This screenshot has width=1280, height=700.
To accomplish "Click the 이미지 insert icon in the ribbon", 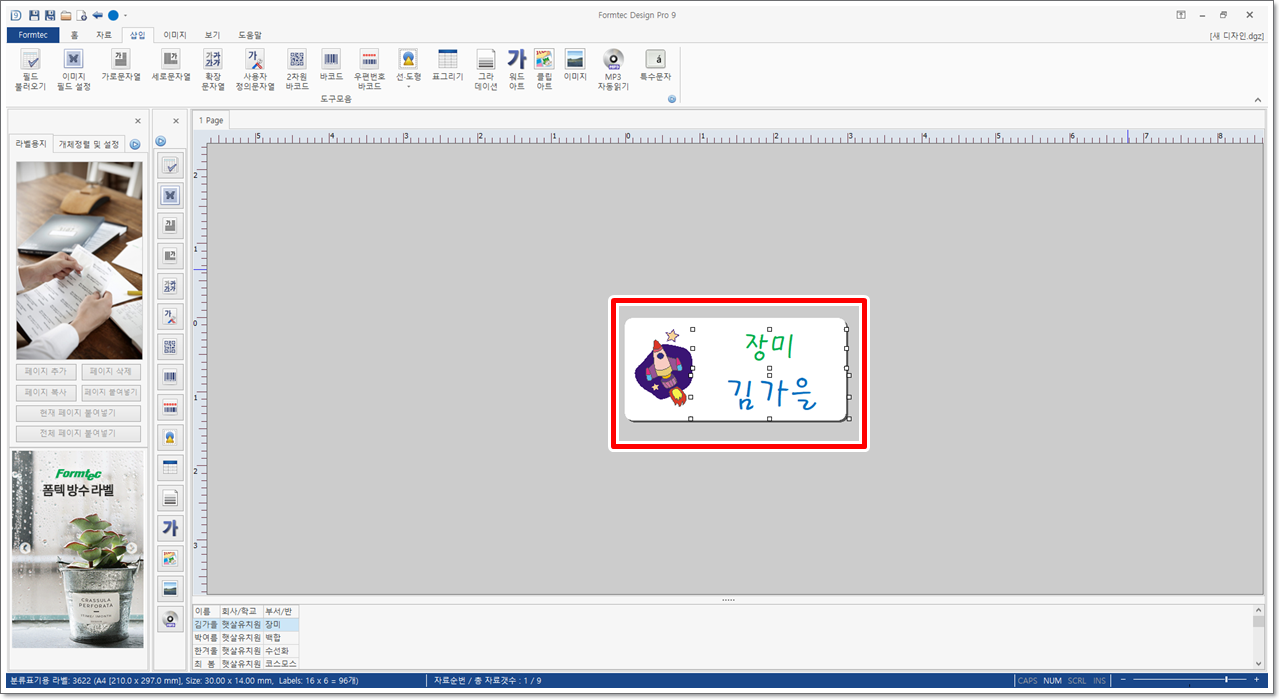I will pyautogui.click(x=575, y=65).
